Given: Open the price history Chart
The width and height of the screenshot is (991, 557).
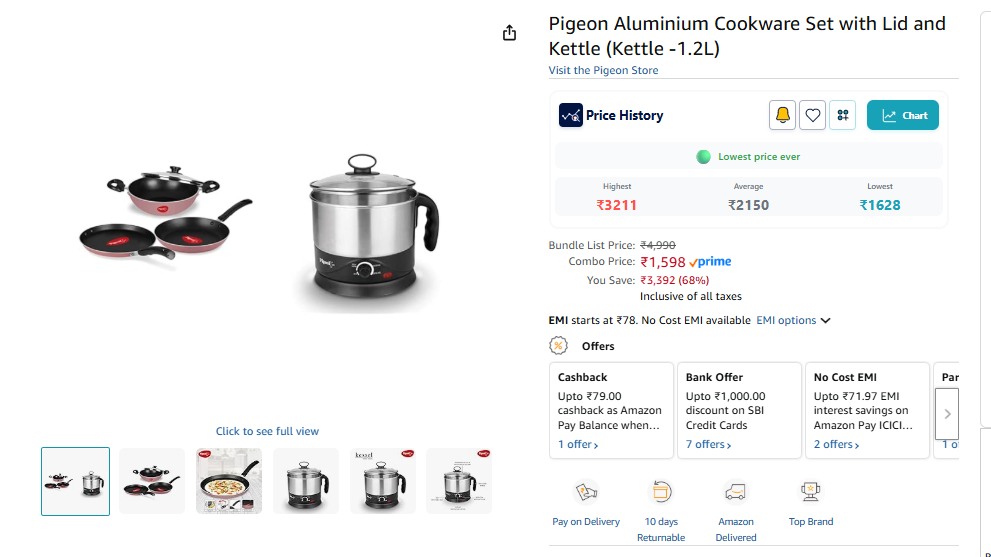Looking at the screenshot, I should pos(903,116).
